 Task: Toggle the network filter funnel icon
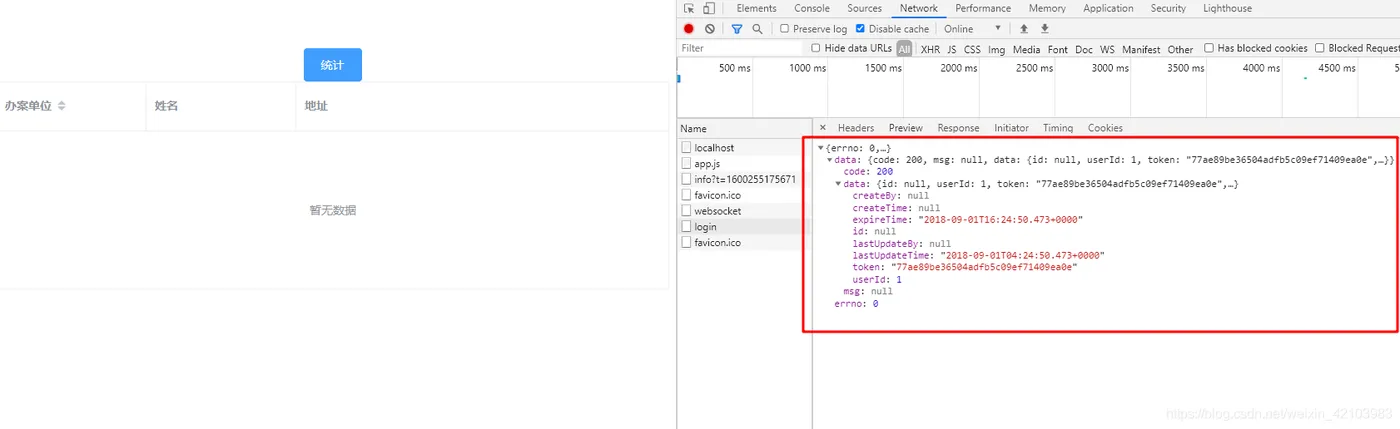coord(737,29)
